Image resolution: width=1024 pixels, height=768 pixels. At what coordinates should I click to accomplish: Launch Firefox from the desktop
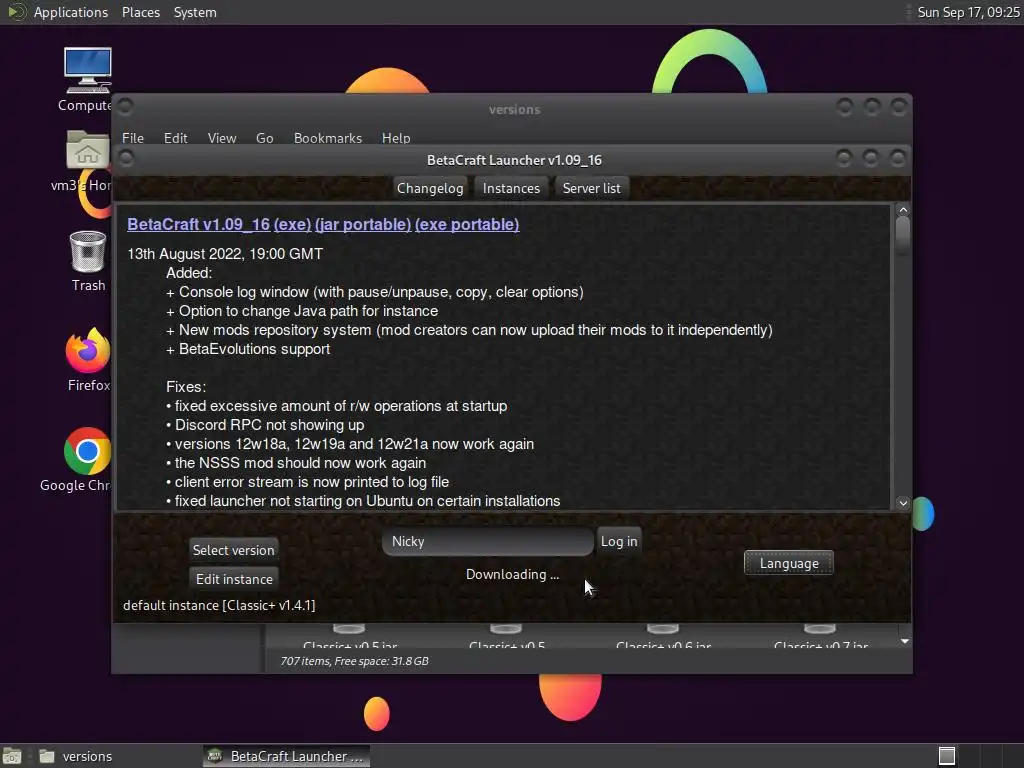coord(88,351)
